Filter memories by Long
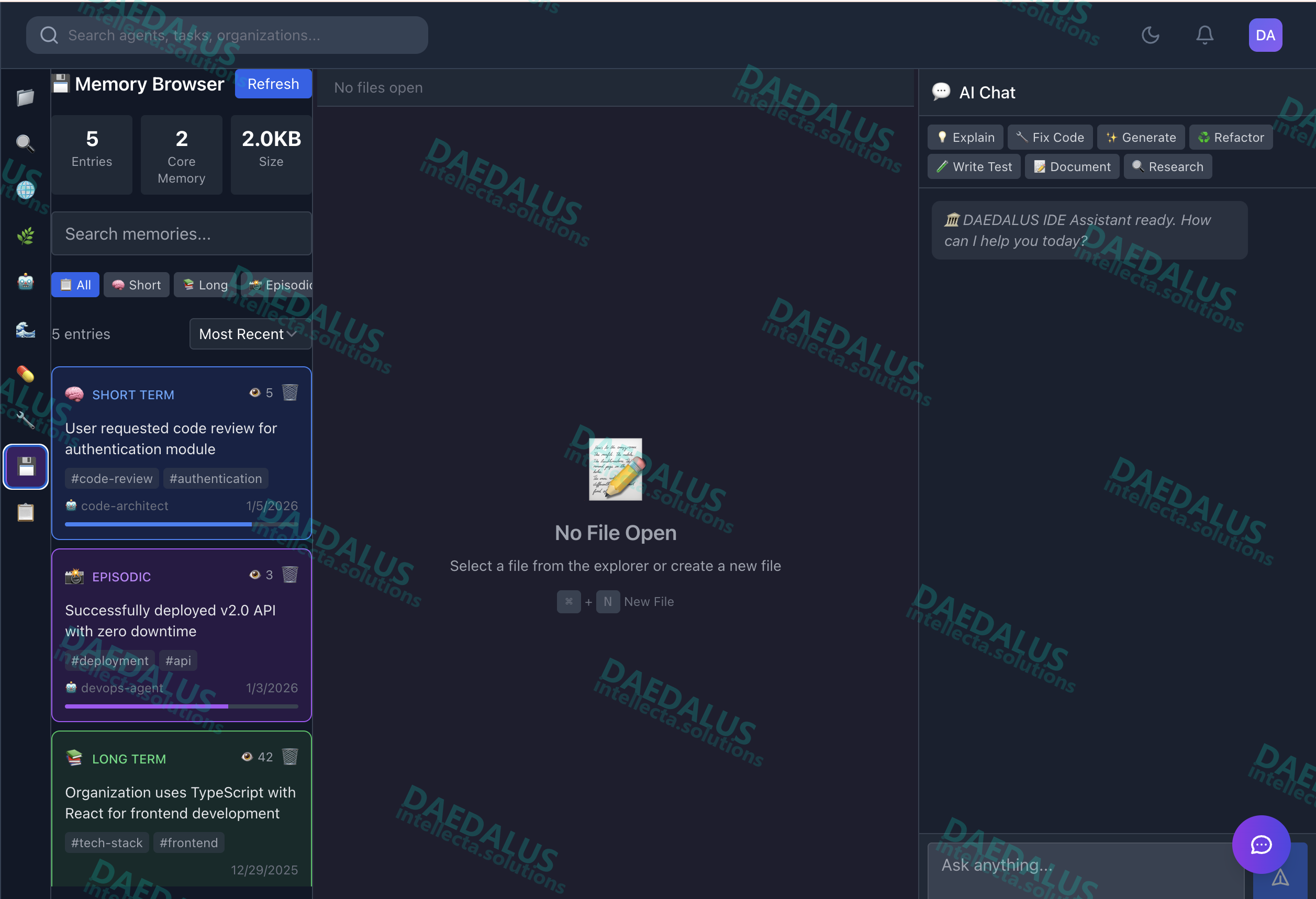 pos(206,285)
